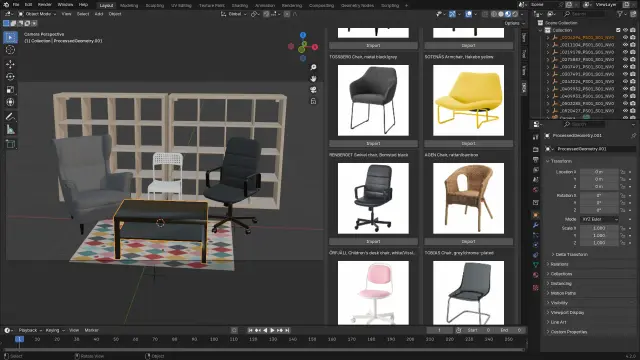The image size is (640, 360).
Task: Open the Material properties tab
Action: click(x=536, y=275)
